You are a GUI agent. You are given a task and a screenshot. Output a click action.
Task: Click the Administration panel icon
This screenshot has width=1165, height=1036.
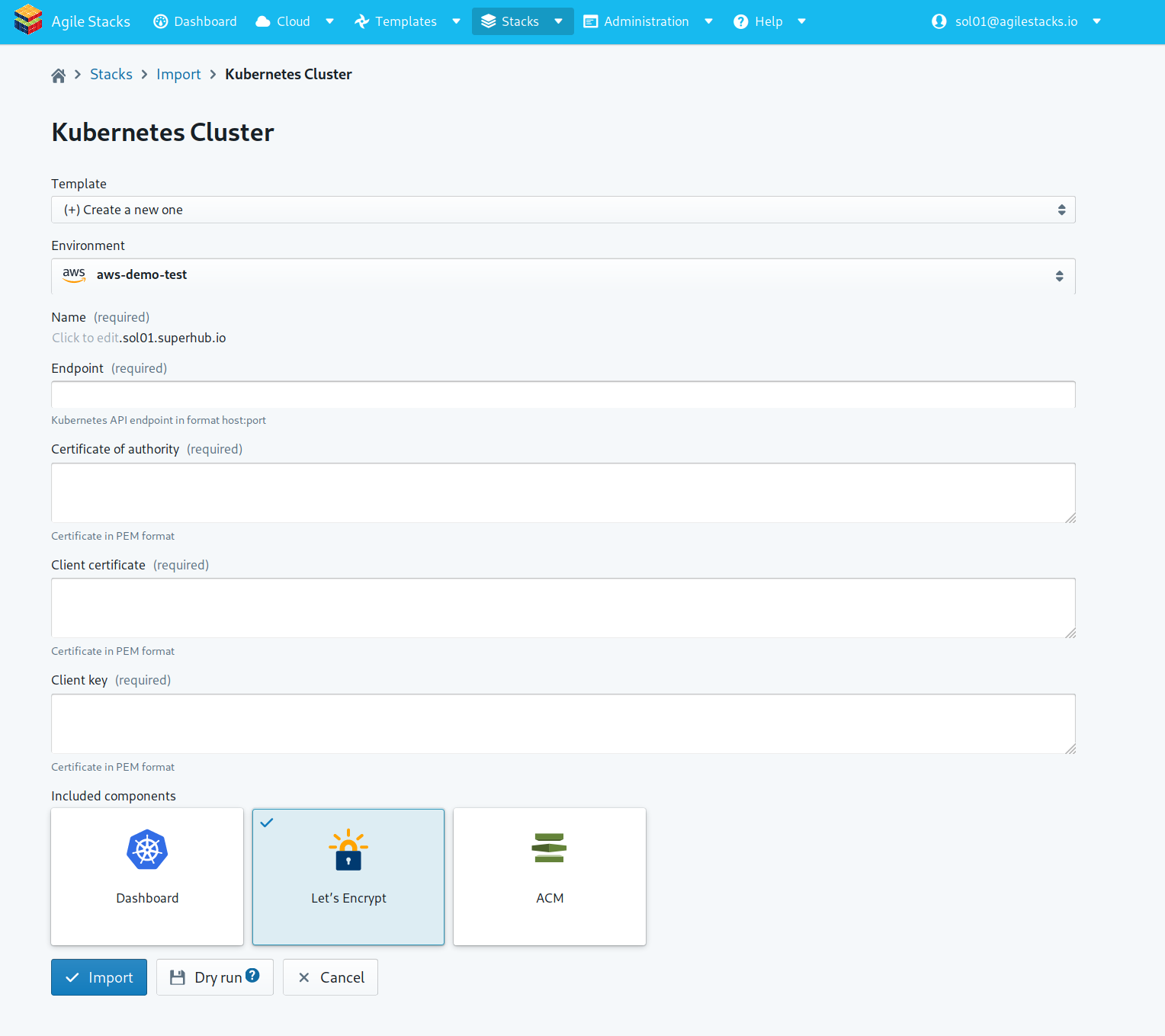pyautogui.click(x=590, y=21)
